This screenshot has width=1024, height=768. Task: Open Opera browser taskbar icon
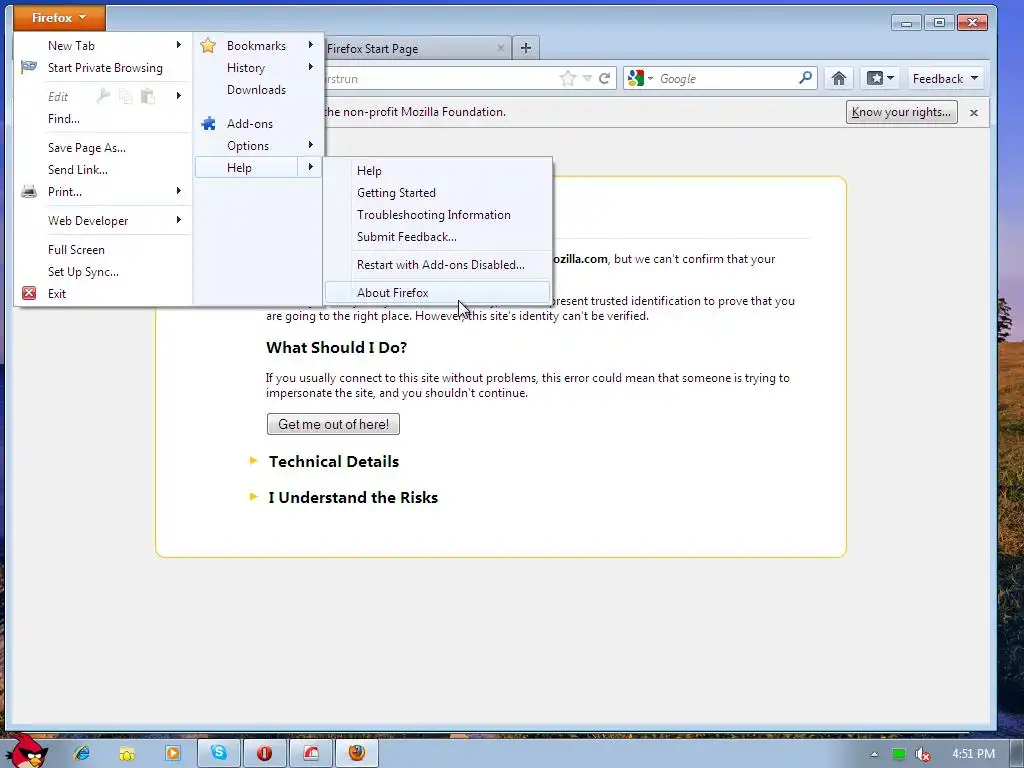tap(264, 753)
